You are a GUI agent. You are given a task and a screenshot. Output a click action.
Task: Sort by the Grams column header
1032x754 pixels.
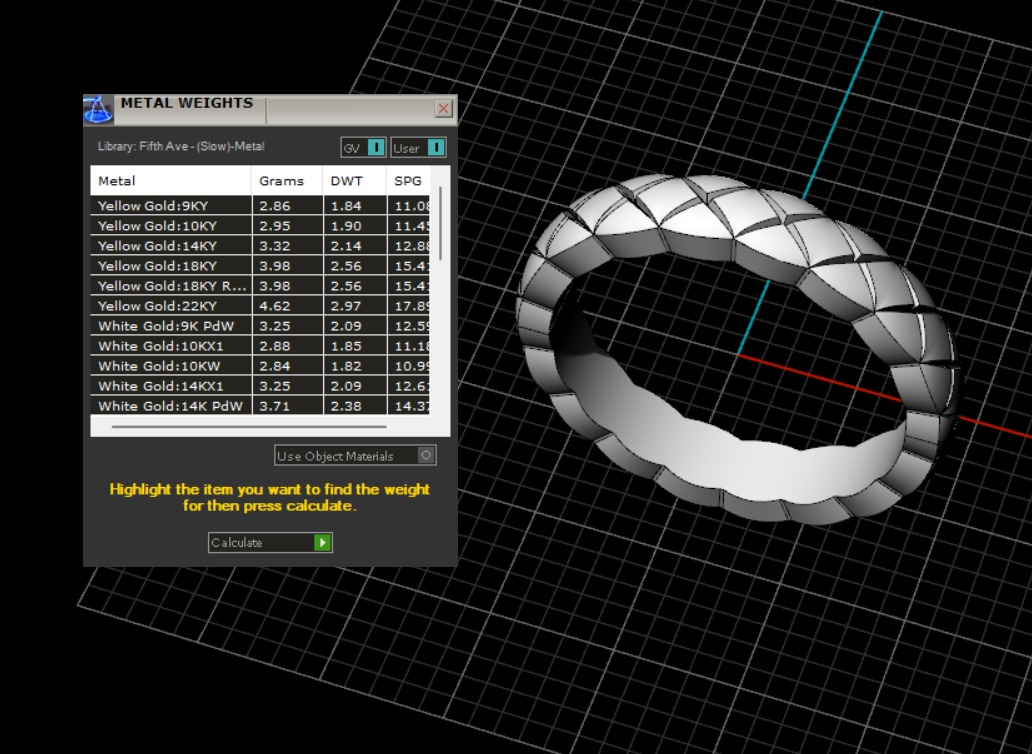pos(287,181)
